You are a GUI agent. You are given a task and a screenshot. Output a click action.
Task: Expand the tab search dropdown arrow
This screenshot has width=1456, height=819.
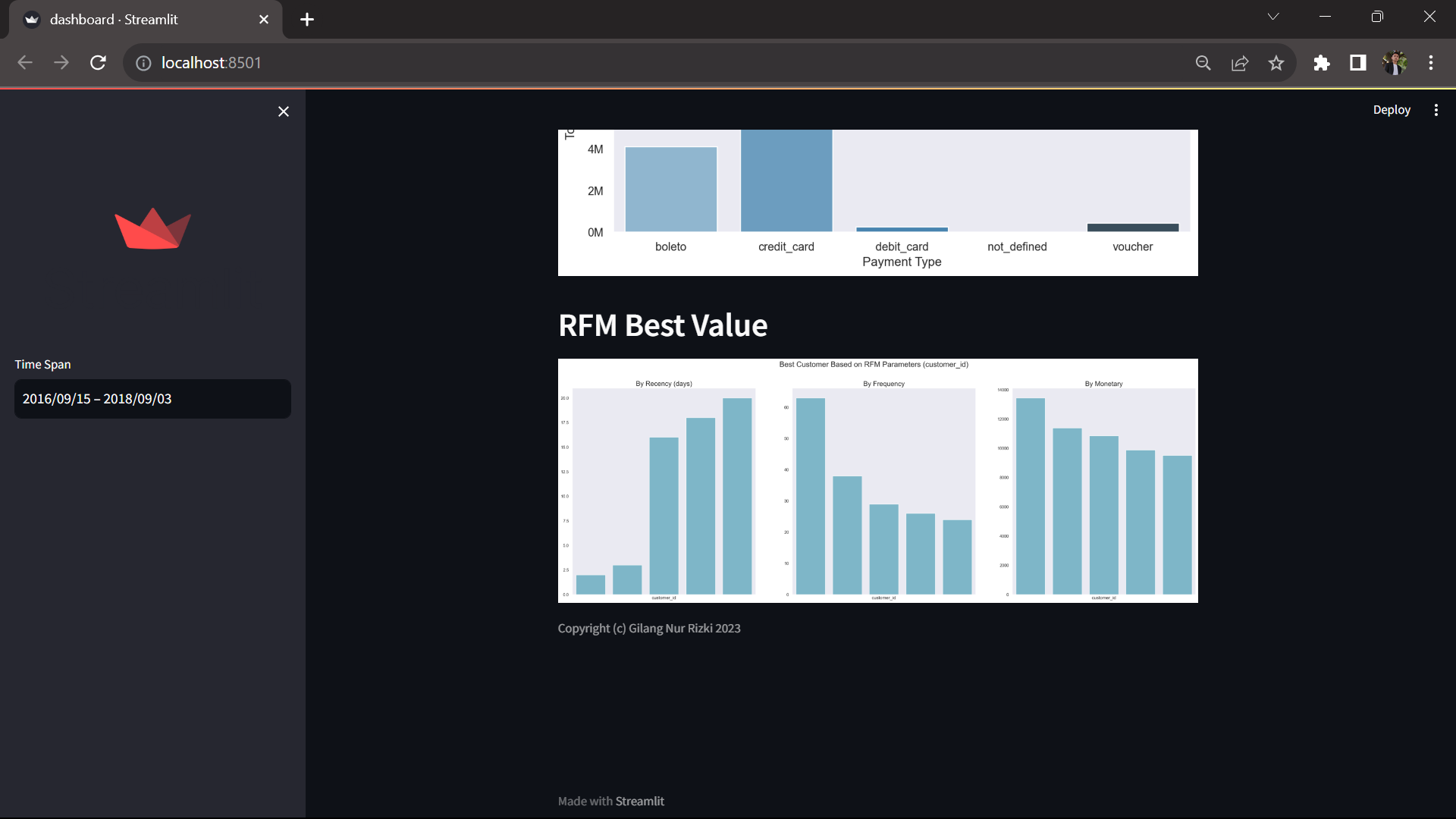coord(1273,17)
